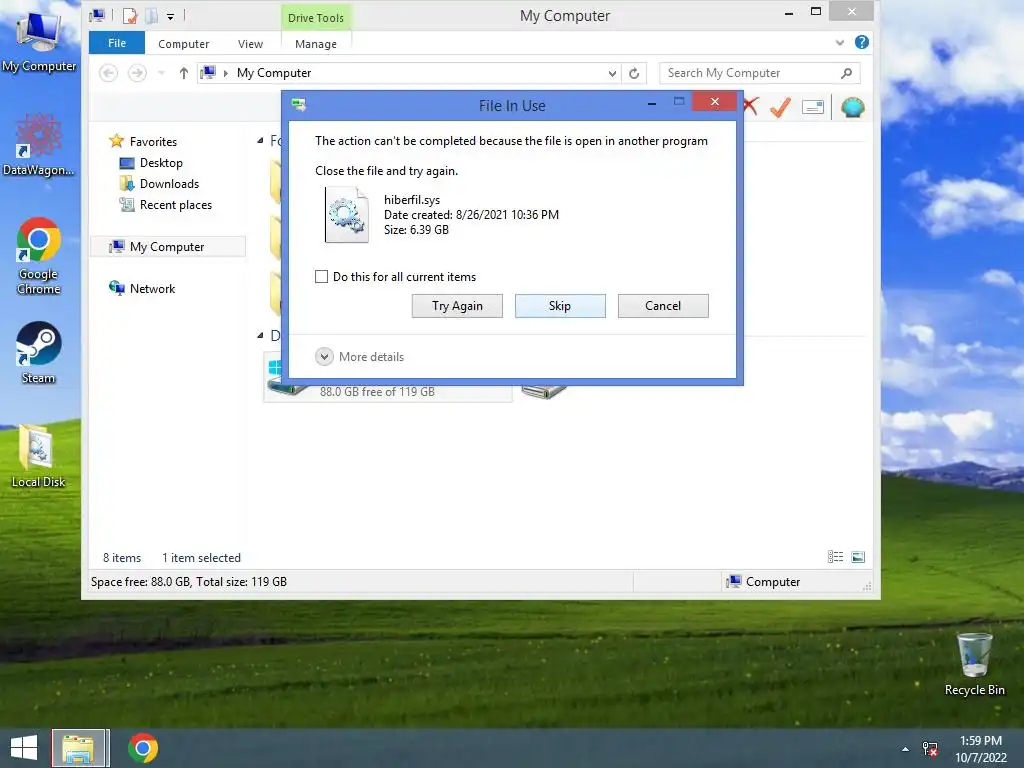Screen dimensions: 1024x768
Task: Launch the Steam desktop shortcut
Action: (39, 353)
